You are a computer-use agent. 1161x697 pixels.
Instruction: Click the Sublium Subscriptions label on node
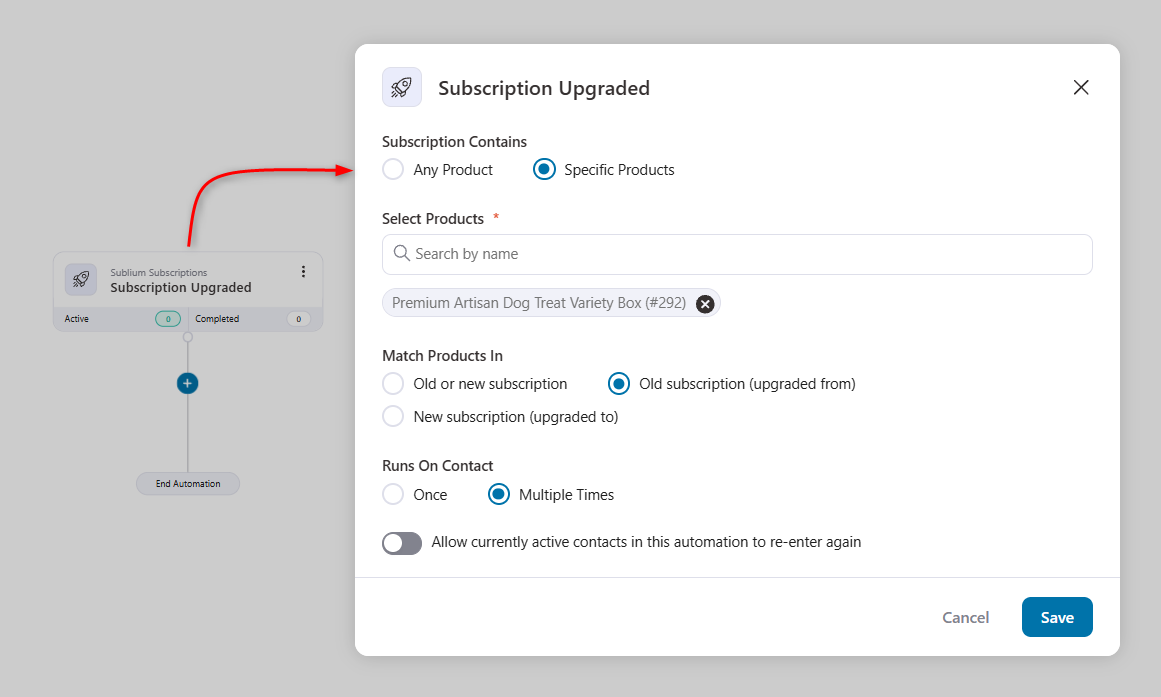coord(158,273)
